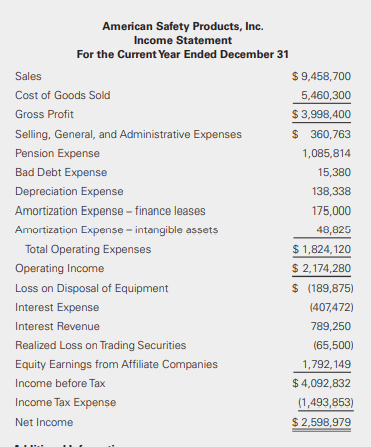
Task: Select the Bad Debt Expense label
Action: pyautogui.click(x=61, y=172)
